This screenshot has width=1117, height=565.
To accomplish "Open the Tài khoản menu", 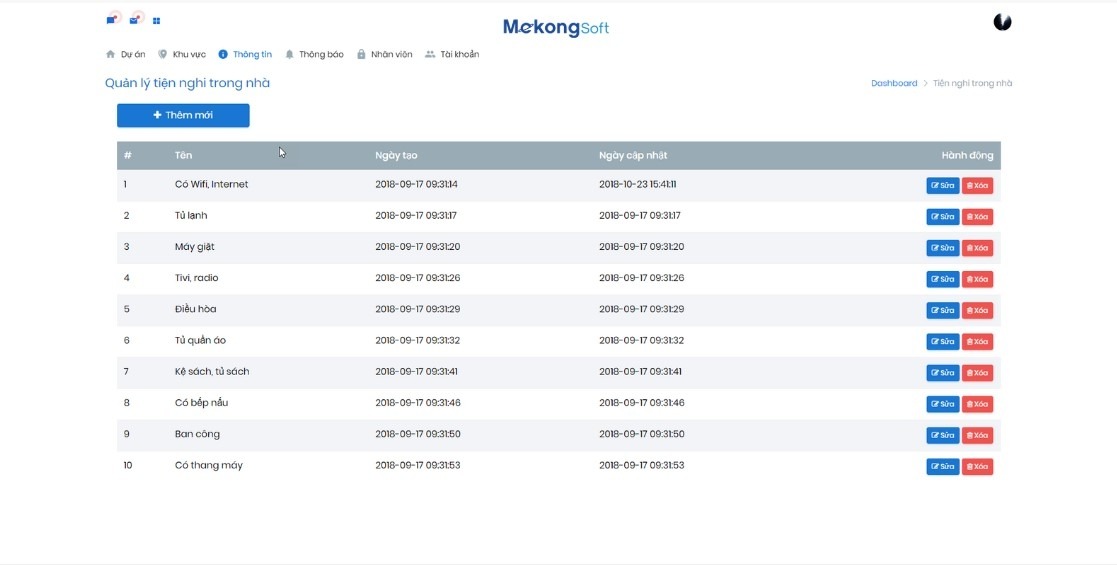I will coord(452,54).
